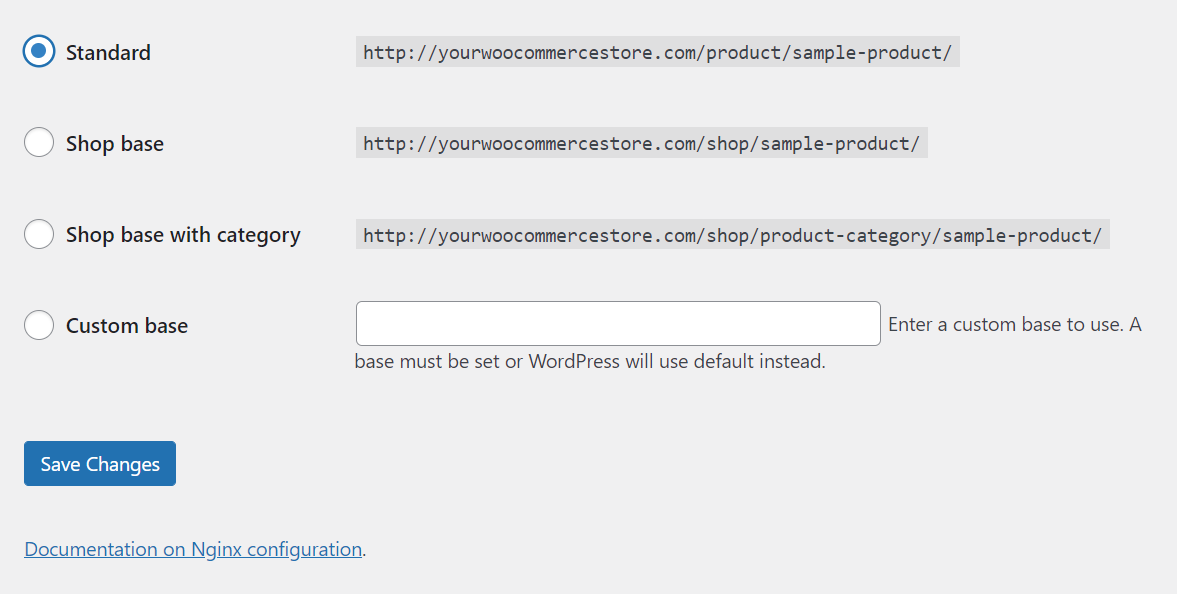1177x594 pixels.
Task: Click "yourwoocommercestore.com" in the Shop base URL
Action: [x=566, y=144]
